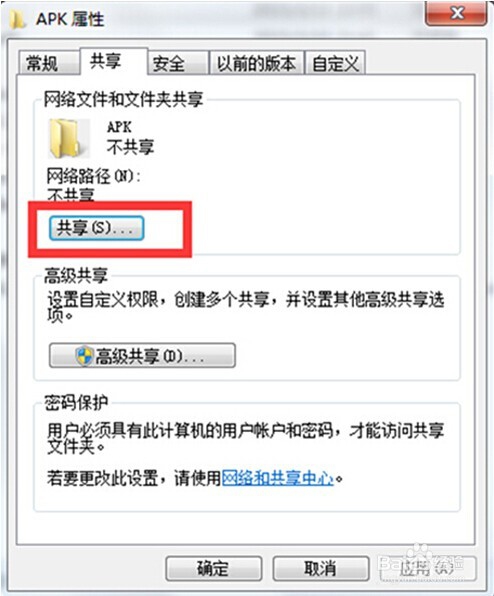Image resolution: width=494 pixels, height=596 pixels.
Task: Follow the 网络和共享中心 link
Action: 278,478
